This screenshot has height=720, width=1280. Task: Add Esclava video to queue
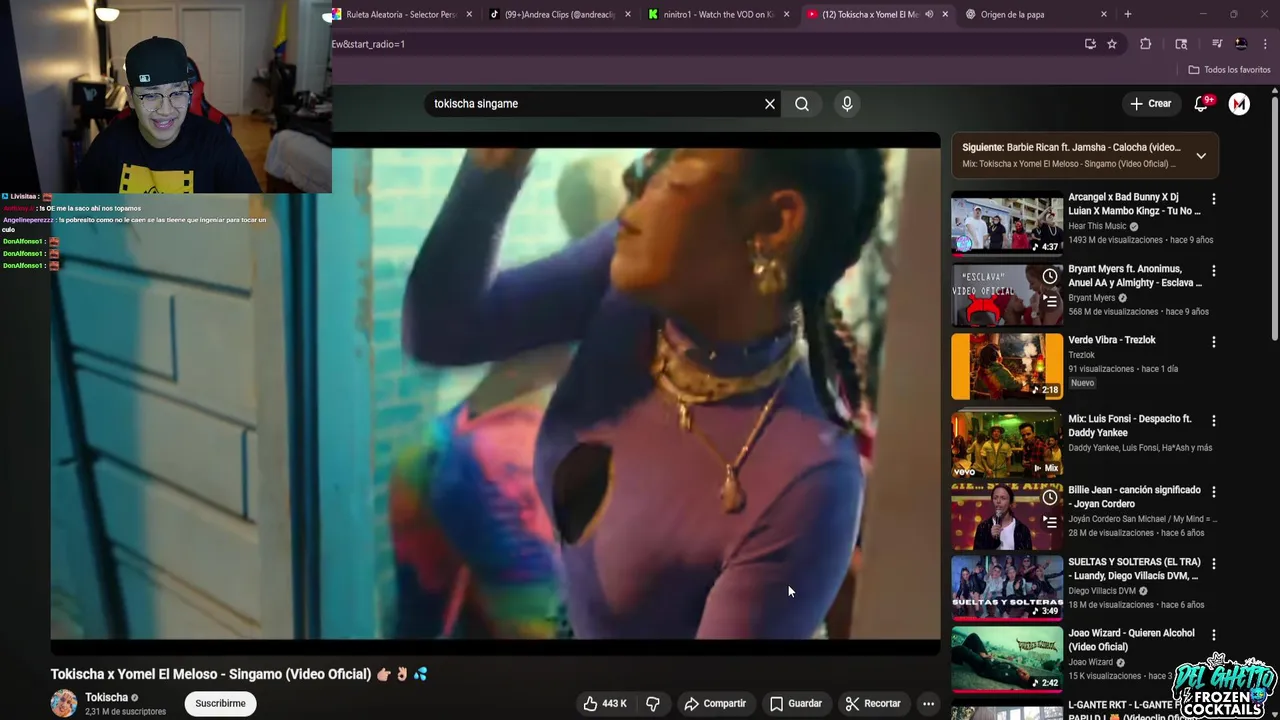pos(1049,299)
